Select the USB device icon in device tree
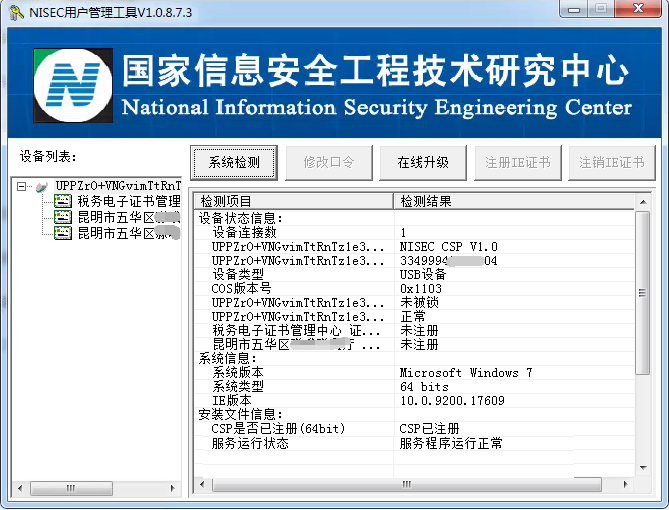Image resolution: width=669 pixels, height=510 pixels. coord(42,187)
